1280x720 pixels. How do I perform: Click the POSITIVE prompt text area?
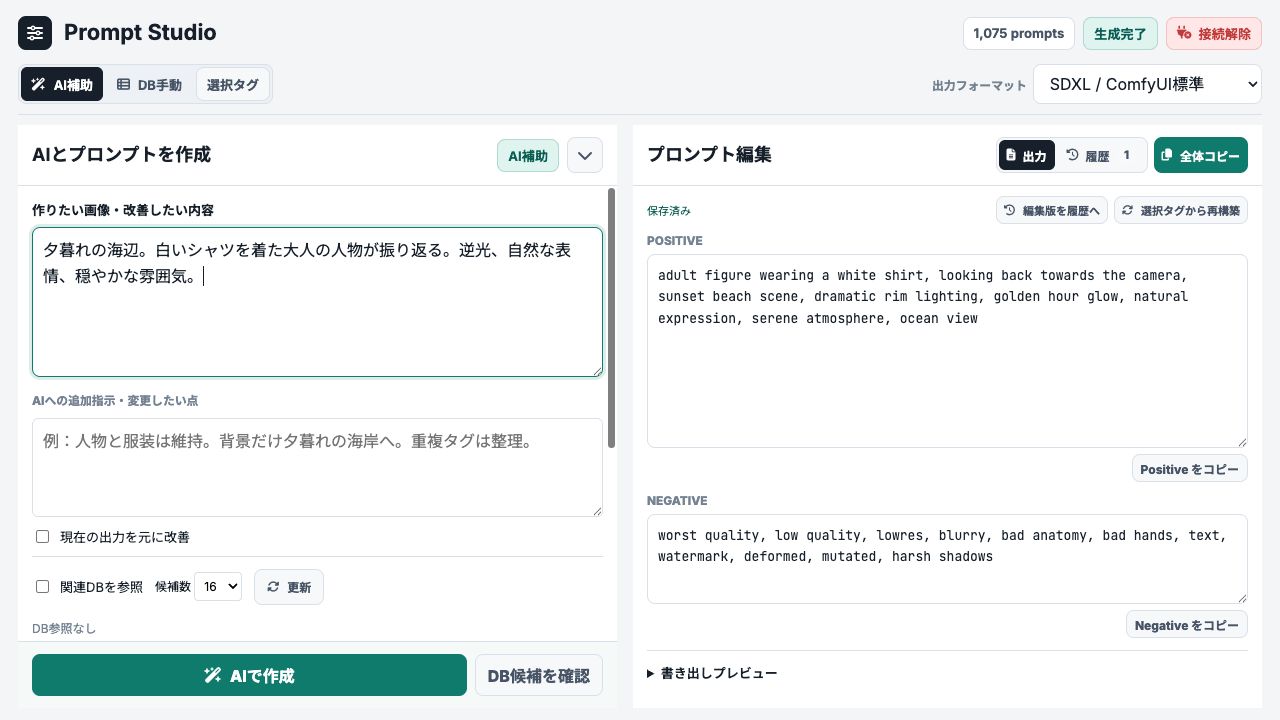click(947, 351)
